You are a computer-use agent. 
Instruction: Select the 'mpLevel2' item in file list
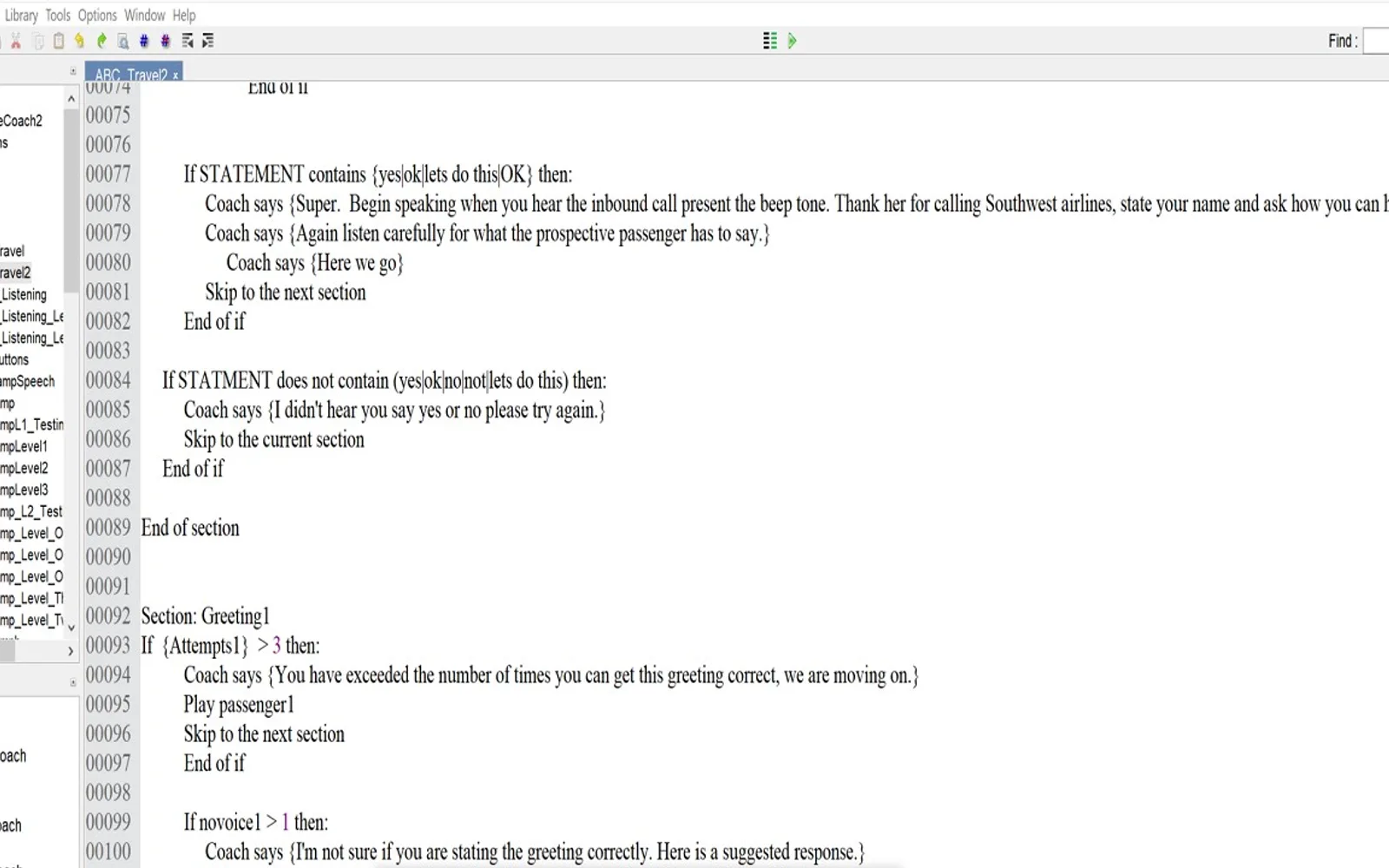click(24, 468)
